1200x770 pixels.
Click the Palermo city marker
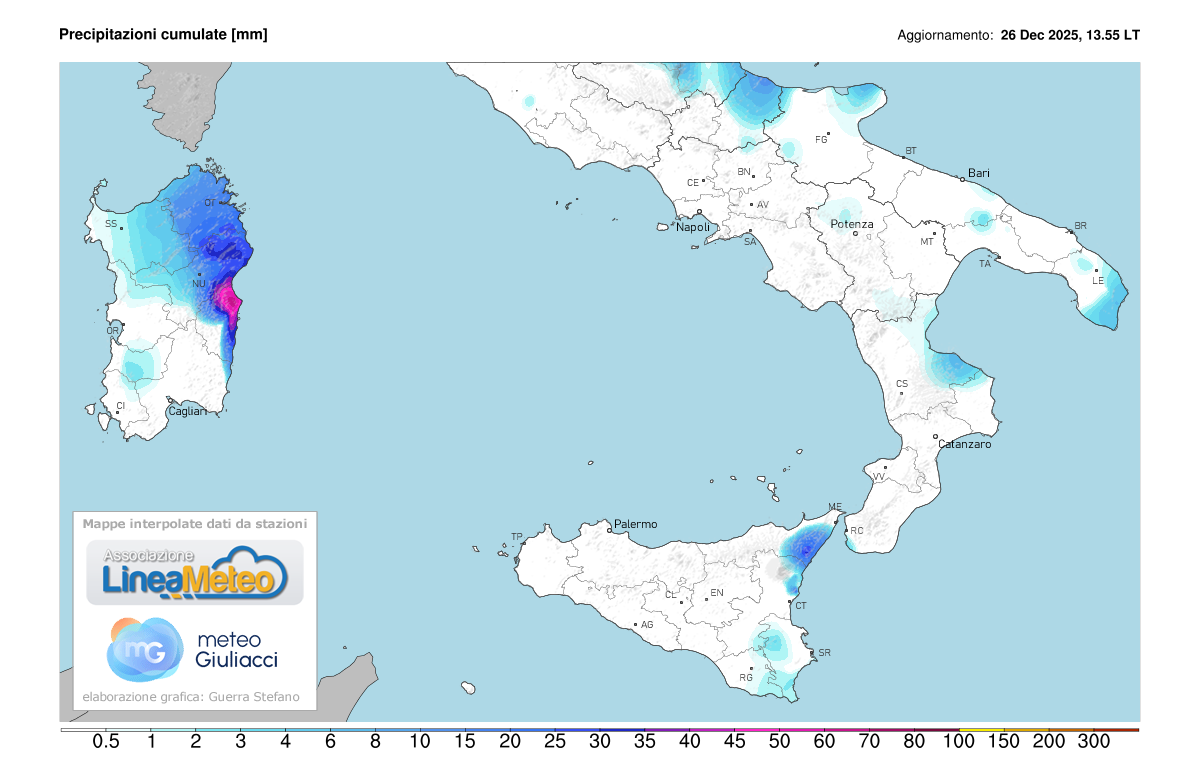610,530
